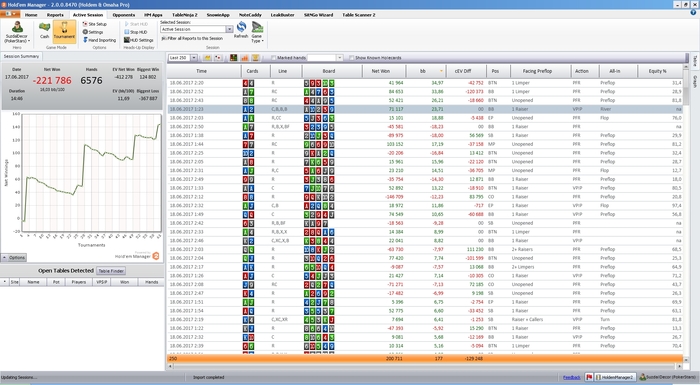This screenshot has width=700, height=385.
Task: Click the red flag icon in status bar
Action: point(589,377)
